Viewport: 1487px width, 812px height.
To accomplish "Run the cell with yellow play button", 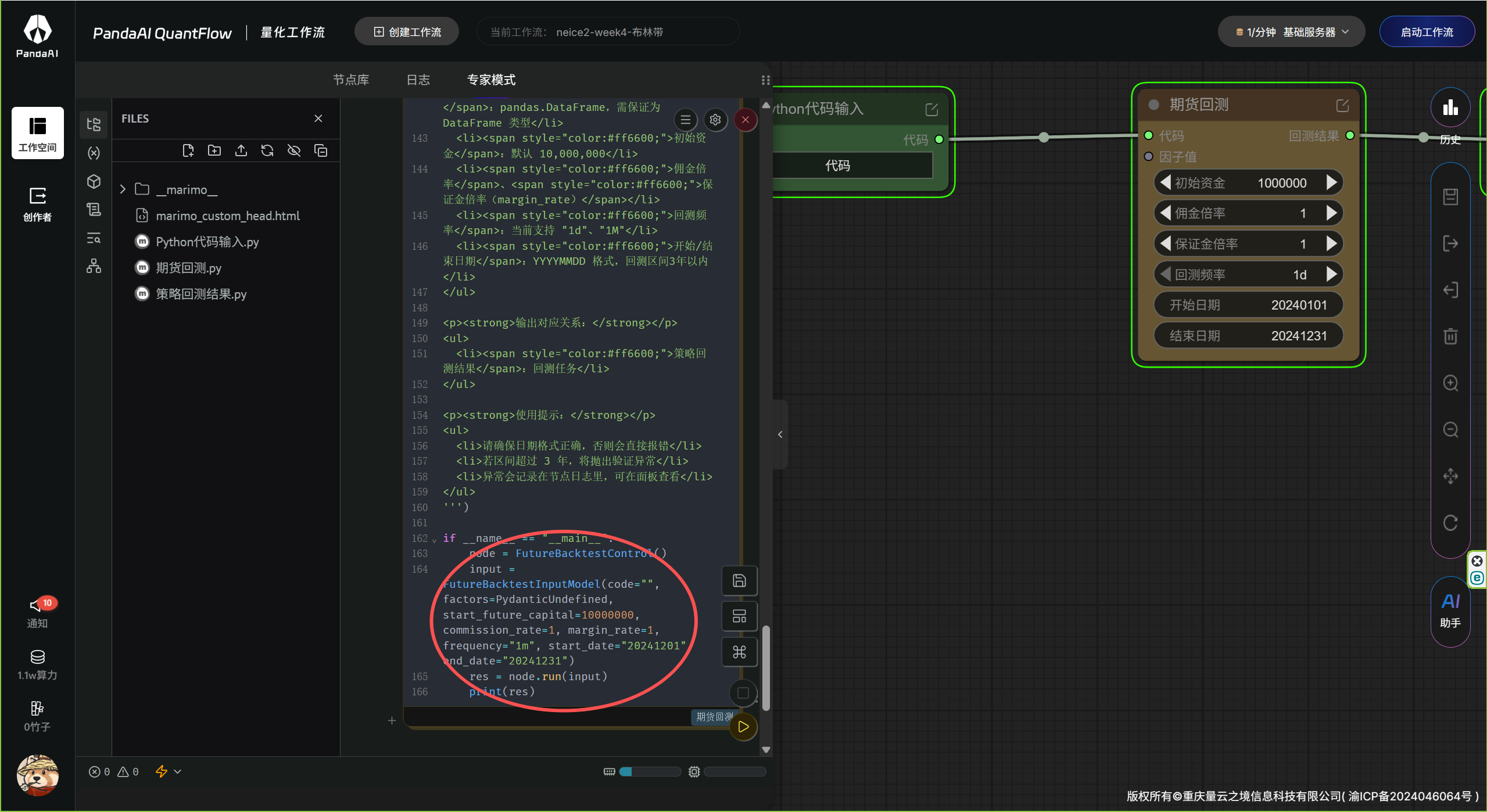I will [x=743, y=727].
